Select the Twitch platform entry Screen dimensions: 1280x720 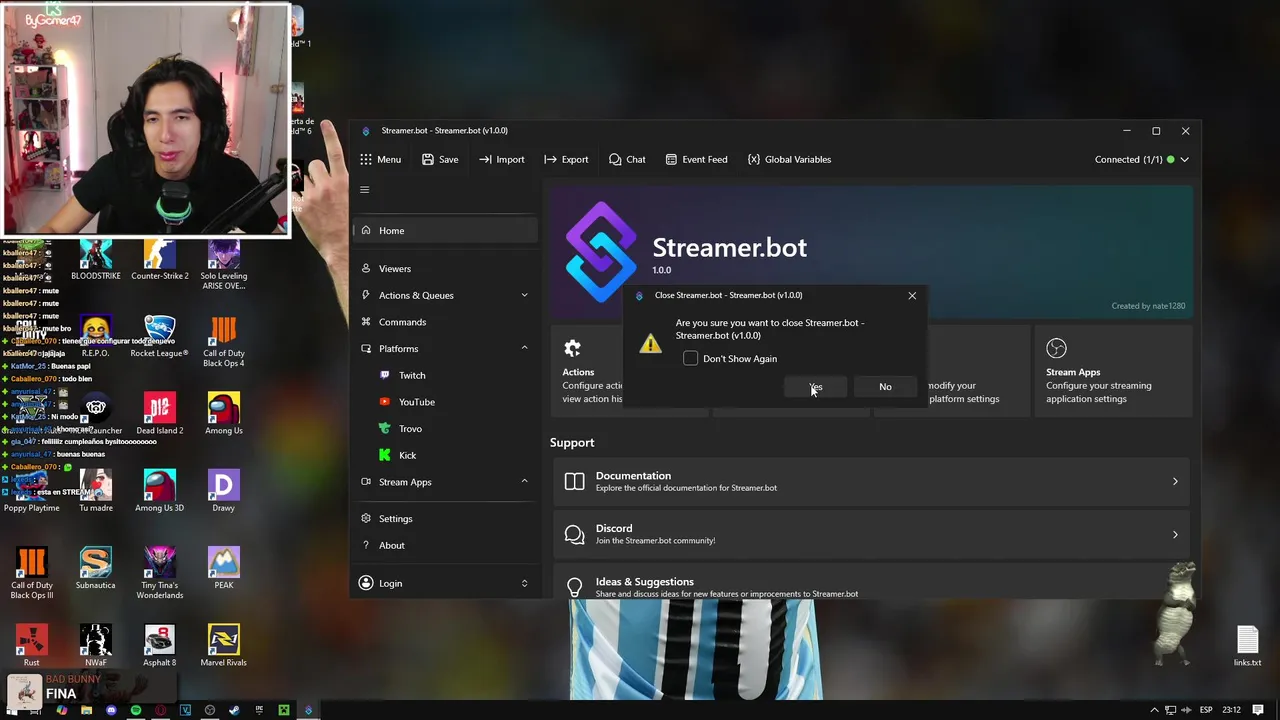[x=412, y=375]
